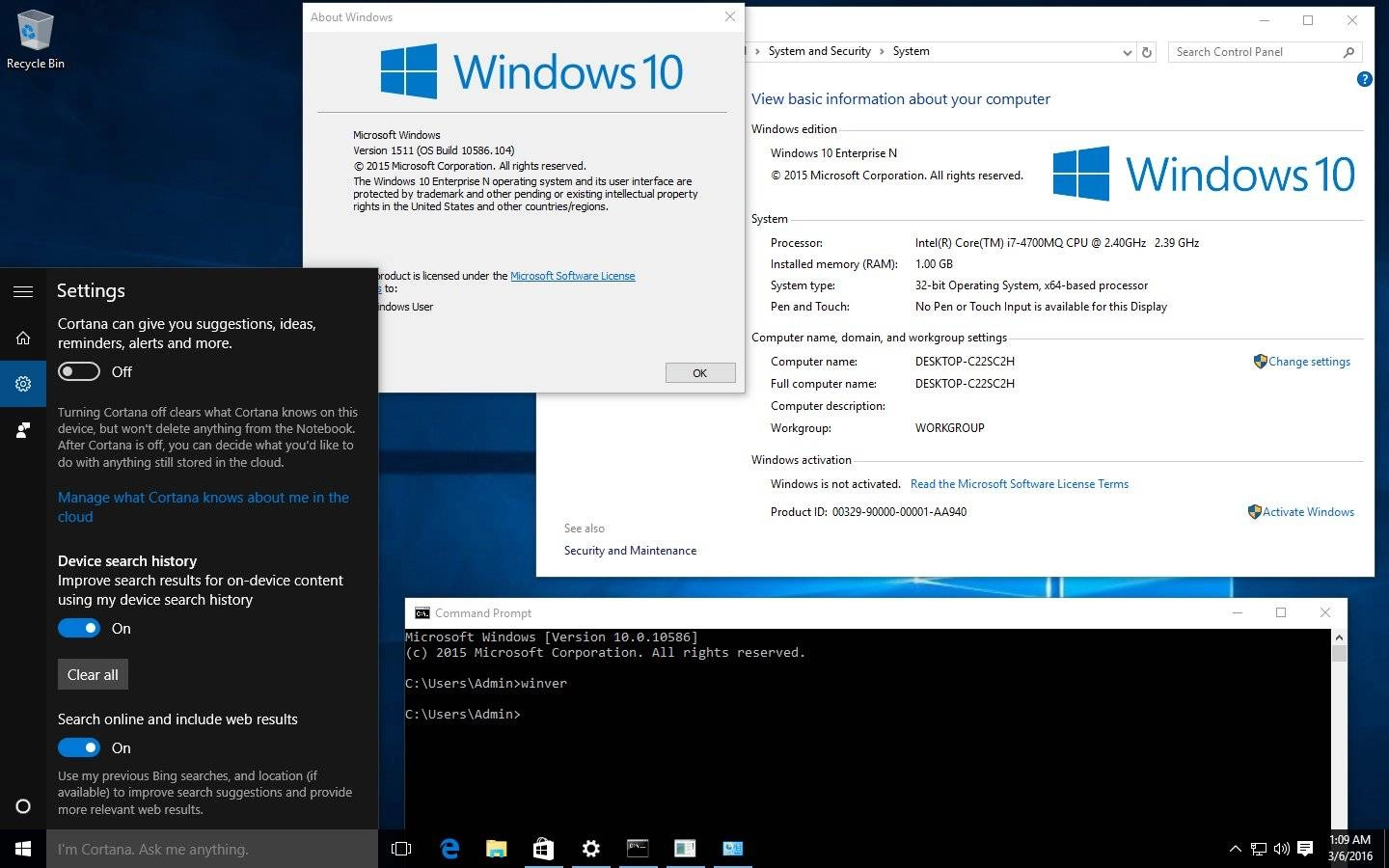This screenshot has height=868, width=1389.
Task: Click Command Prompt scrollbar up arrow
Action: point(1339,637)
